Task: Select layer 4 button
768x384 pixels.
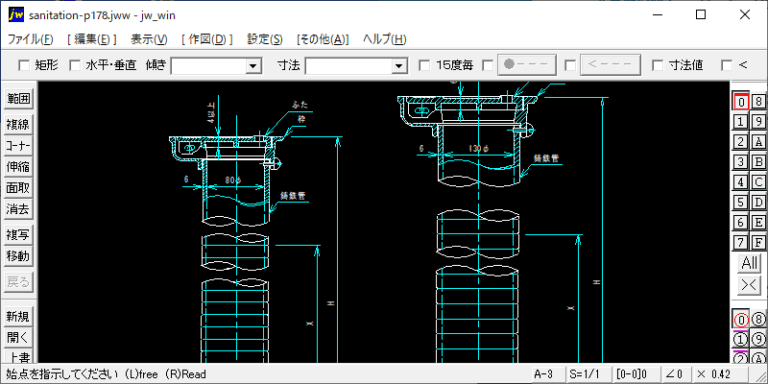Action: click(x=741, y=182)
